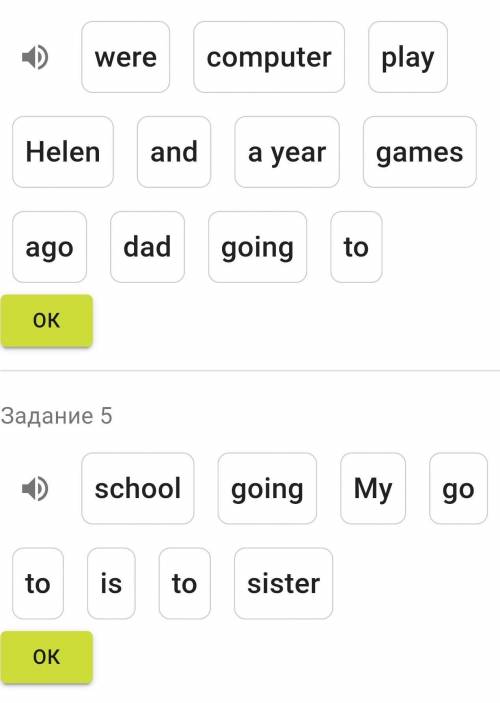Select the 'sister' word tile
The width and height of the screenshot is (500, 703).
point(283,583)
